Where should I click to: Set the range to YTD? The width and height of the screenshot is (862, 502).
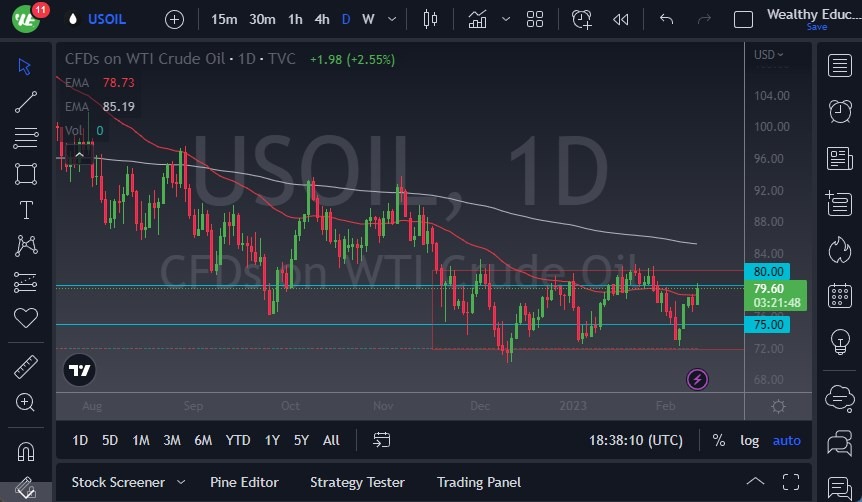pyautogui.click(x=238, y=440)
